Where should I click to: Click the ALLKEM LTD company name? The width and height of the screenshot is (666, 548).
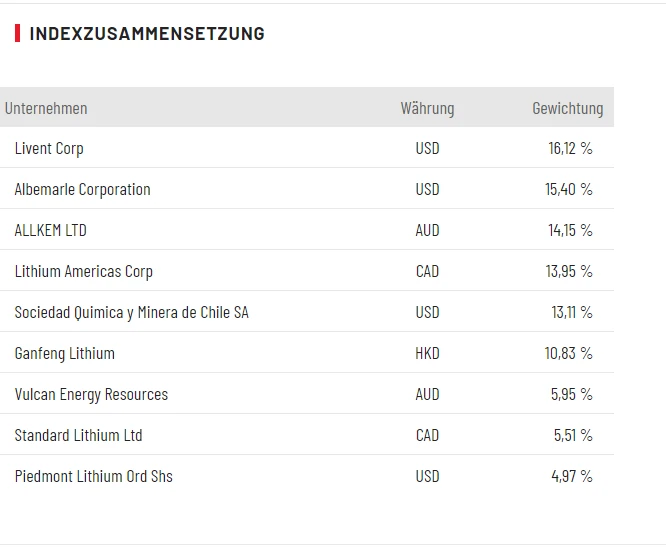click(x=50, y=230)
